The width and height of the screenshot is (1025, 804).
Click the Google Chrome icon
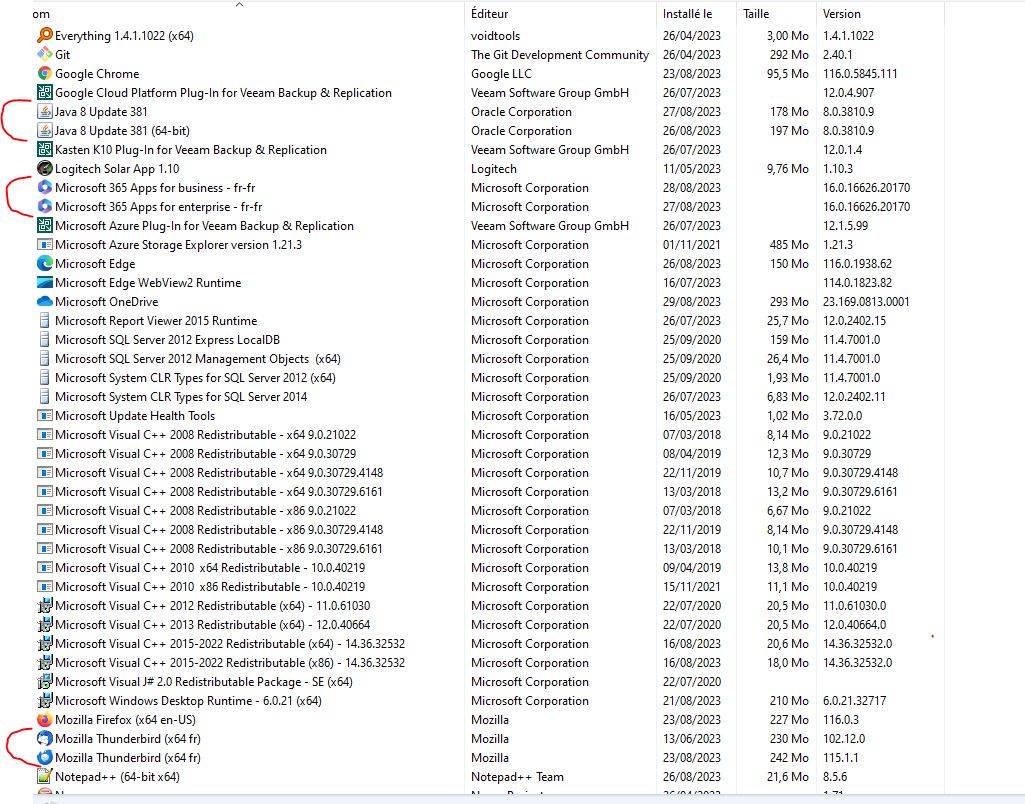(x=44, y=73)
